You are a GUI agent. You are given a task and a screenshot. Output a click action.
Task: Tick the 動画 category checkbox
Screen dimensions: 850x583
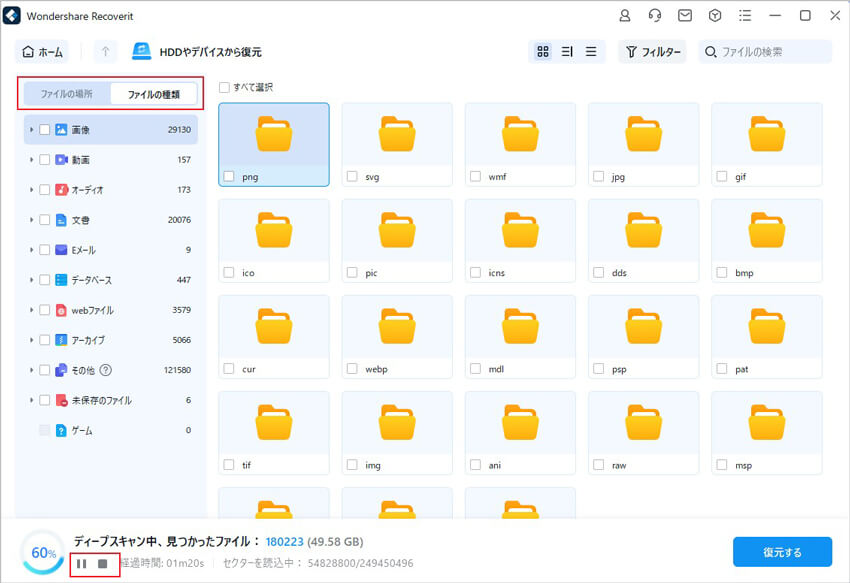[44, 159]
